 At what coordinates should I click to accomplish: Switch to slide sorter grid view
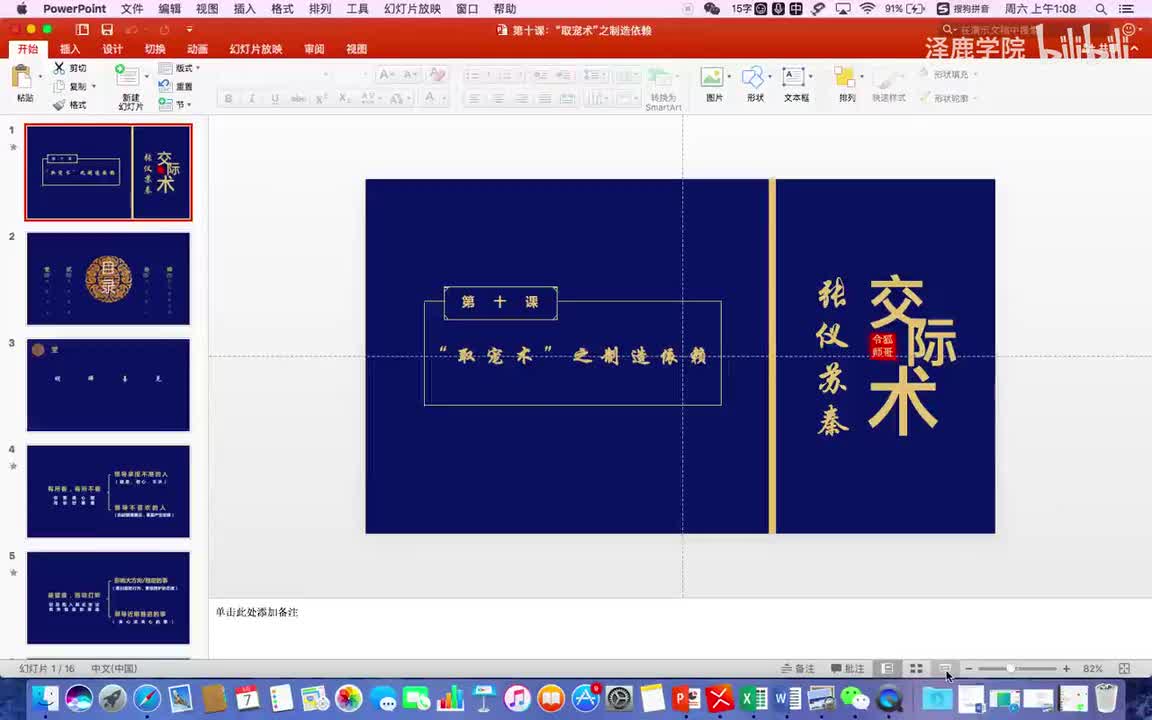tap(916, 669)
